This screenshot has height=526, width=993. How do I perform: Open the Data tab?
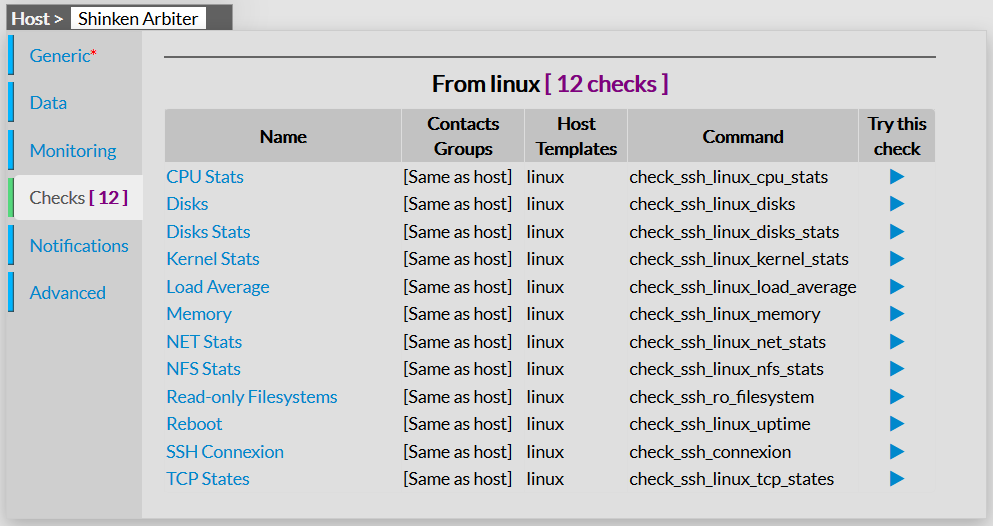click(48, 103)
